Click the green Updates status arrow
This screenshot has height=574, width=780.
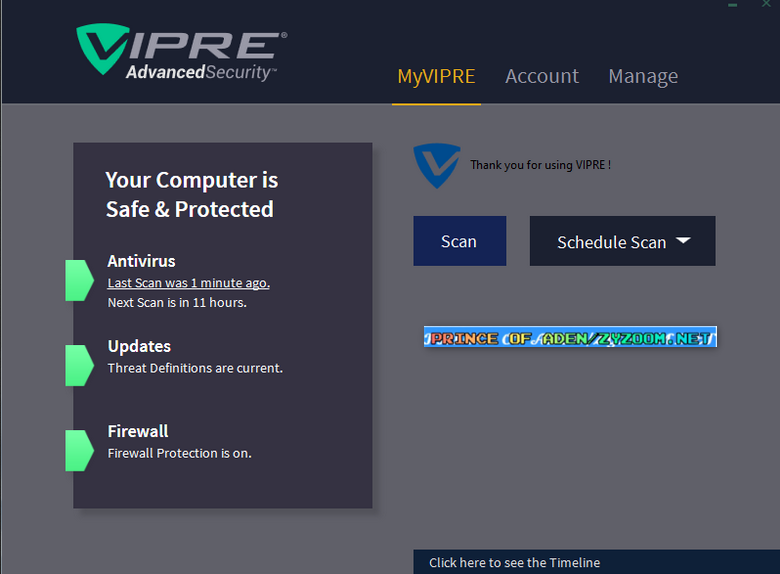coord(80,366)
